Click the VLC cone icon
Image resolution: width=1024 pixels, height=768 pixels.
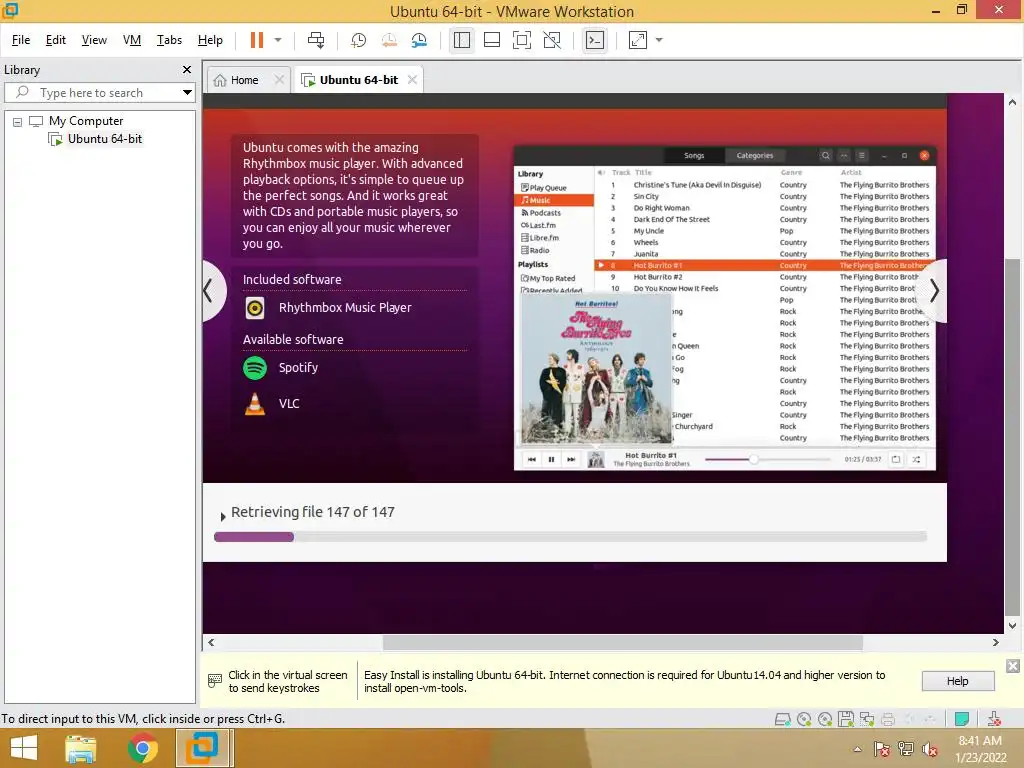pos(255,404)
